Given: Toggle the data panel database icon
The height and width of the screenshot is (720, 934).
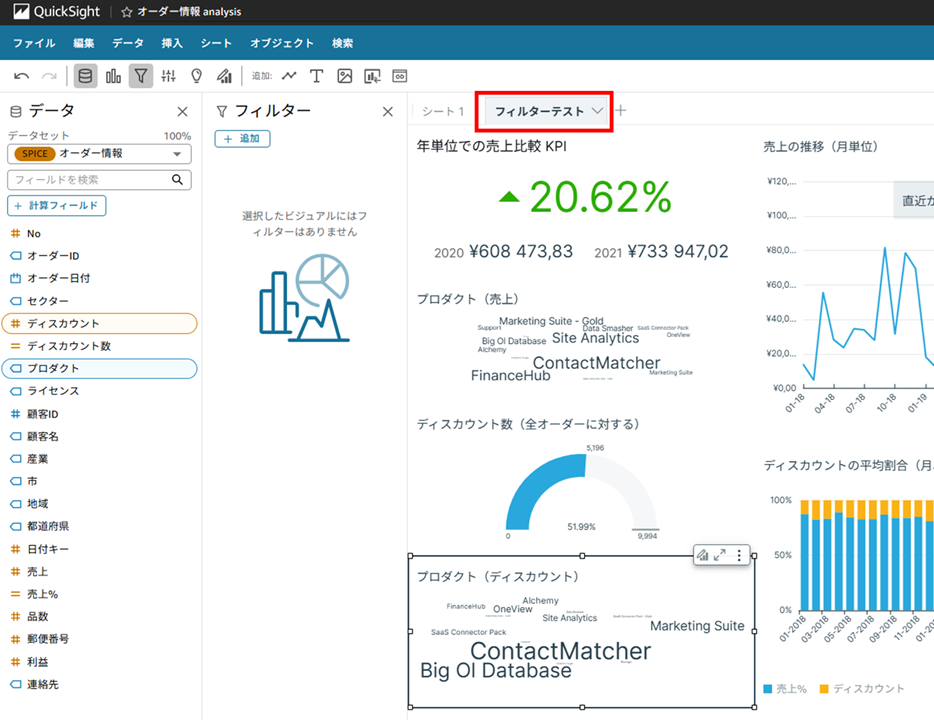Looking at the screenshot, I should tap(85, 76).
